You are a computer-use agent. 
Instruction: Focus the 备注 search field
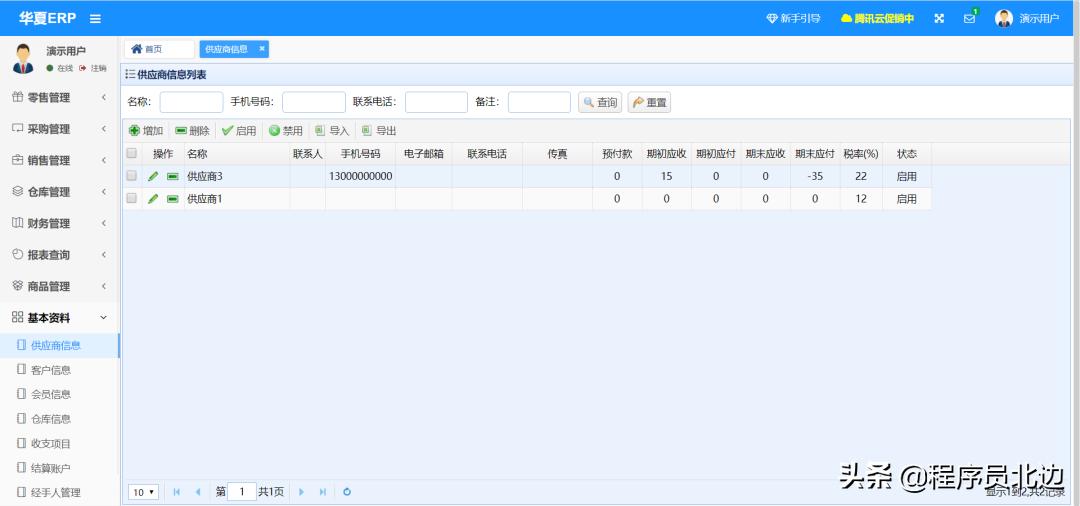pyautogui.click(x=539, y=103)
